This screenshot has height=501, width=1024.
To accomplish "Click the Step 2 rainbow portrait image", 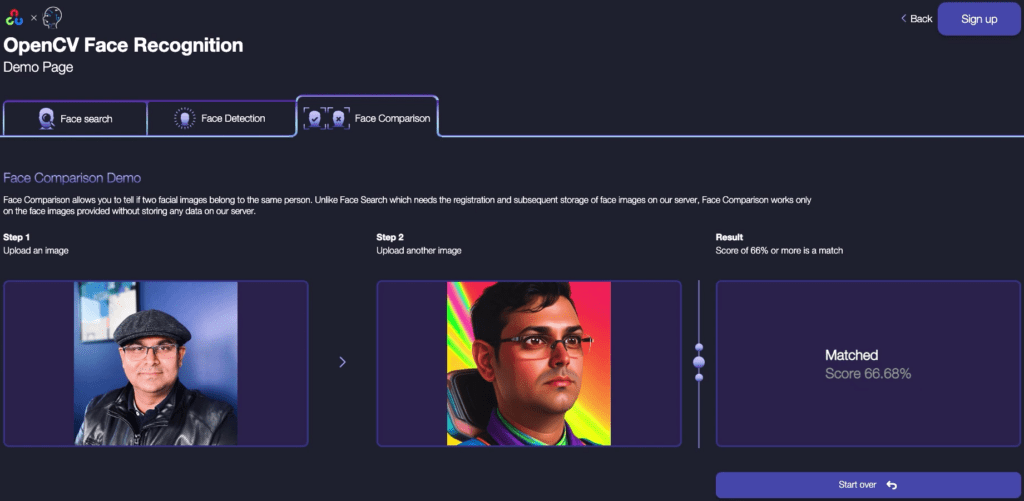I will point(529,364).
